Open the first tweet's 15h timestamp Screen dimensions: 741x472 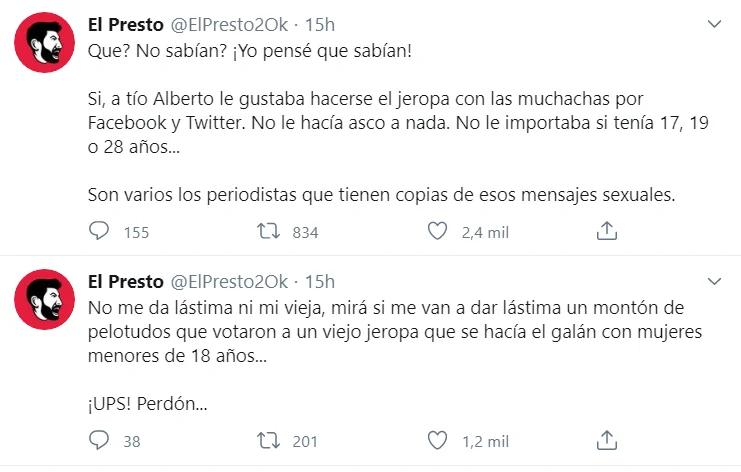(x=319, y=25)
